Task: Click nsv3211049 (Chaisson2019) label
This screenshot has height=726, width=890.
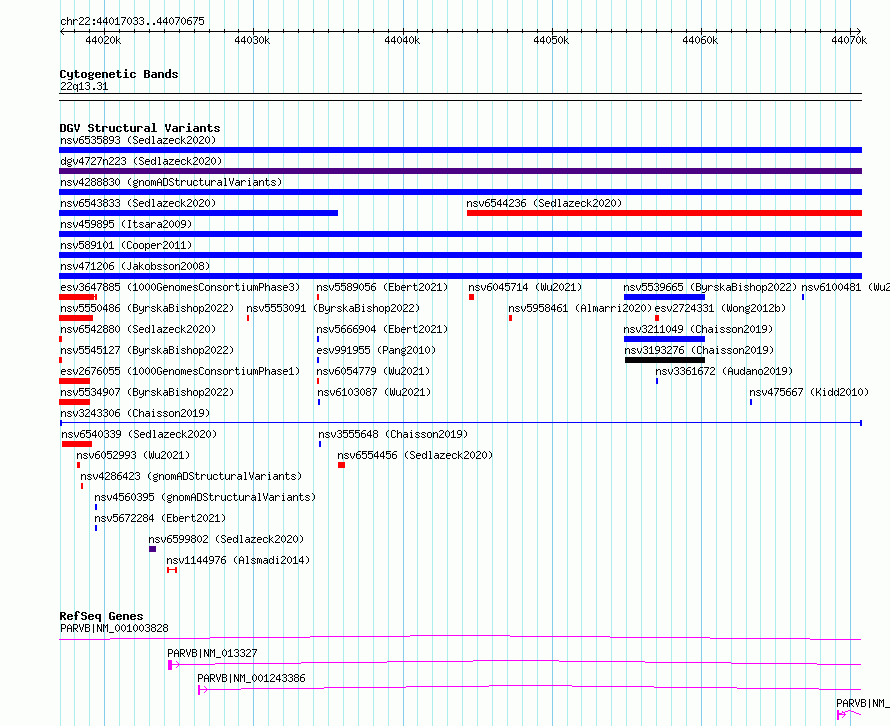Action: coord(698,329)
